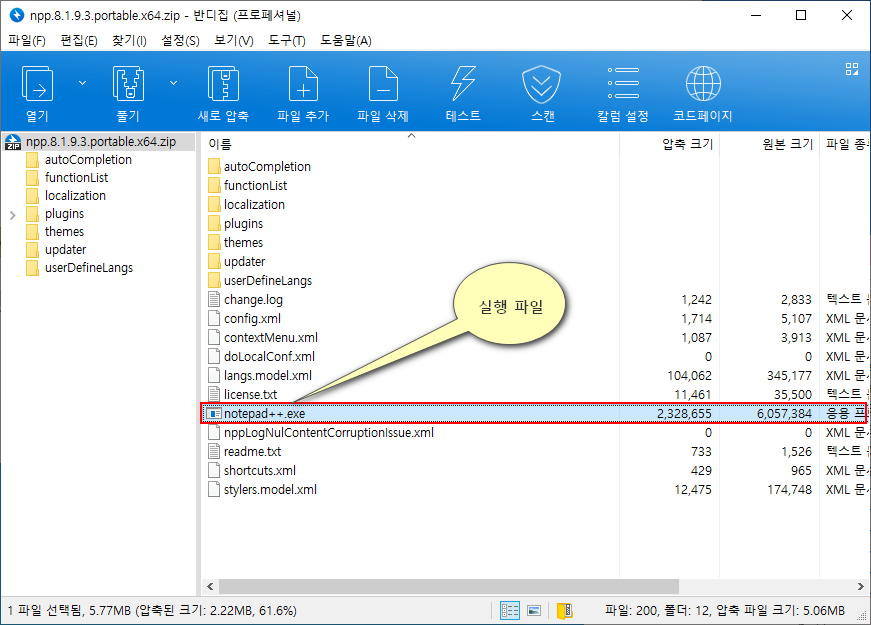871x625 pixels.
Task: Select updater folder in the left tree
Action: [66, 249]
